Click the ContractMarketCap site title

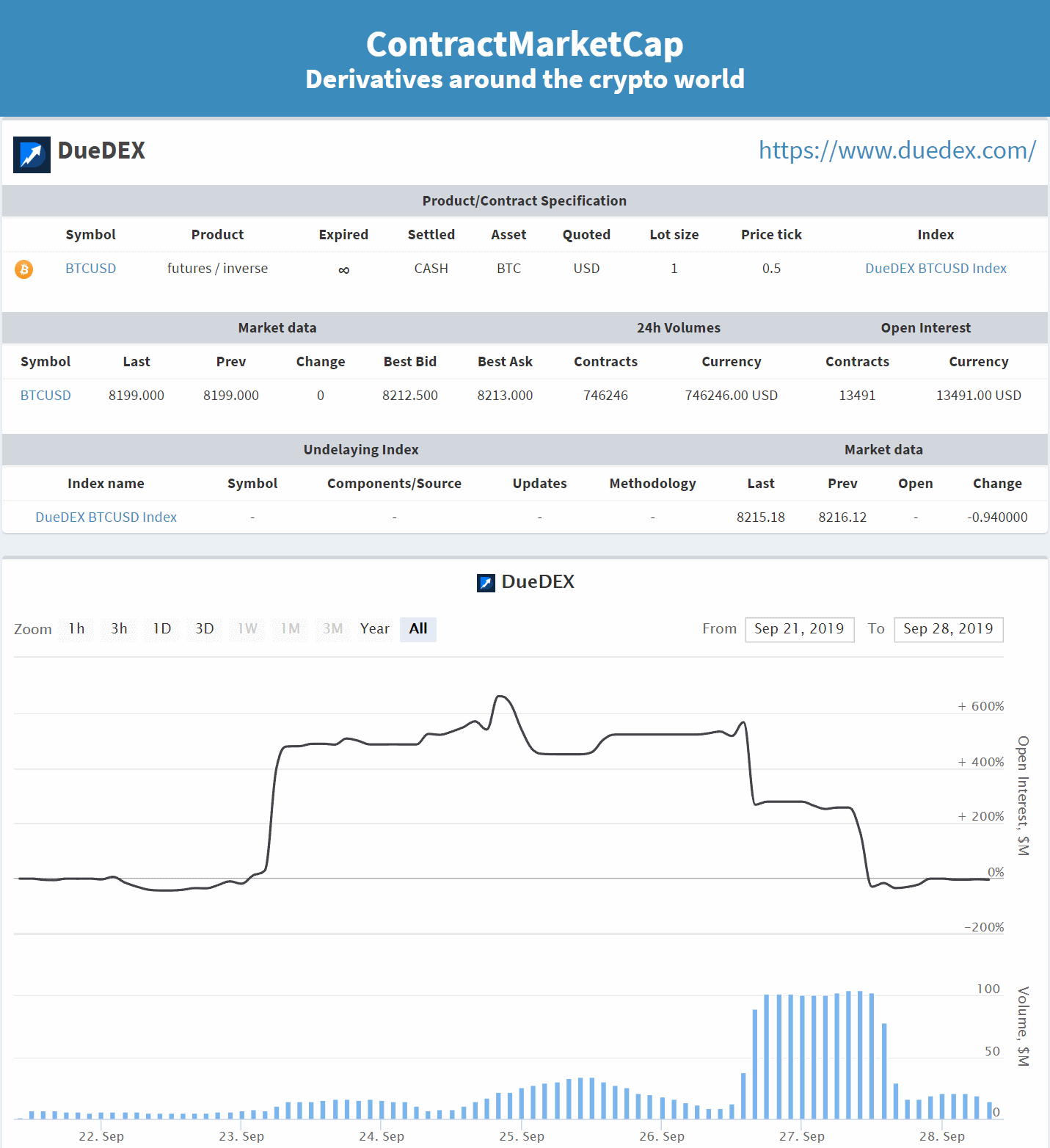pyautogui.click(x=525, y=44)
